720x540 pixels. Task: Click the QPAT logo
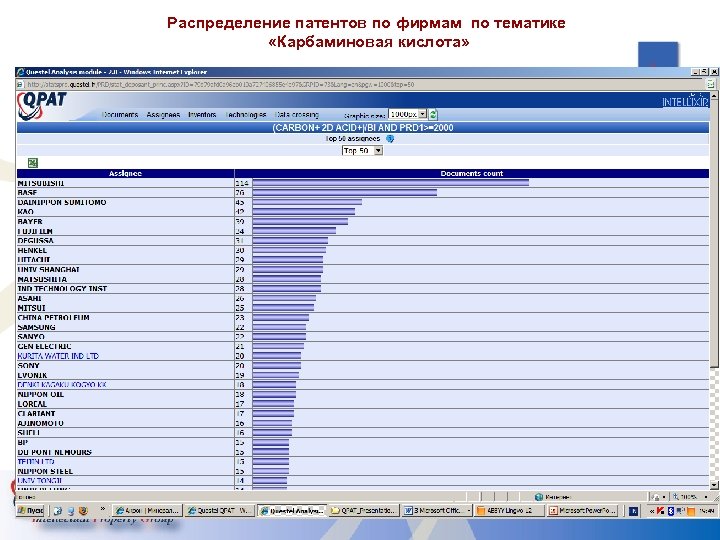42,106
